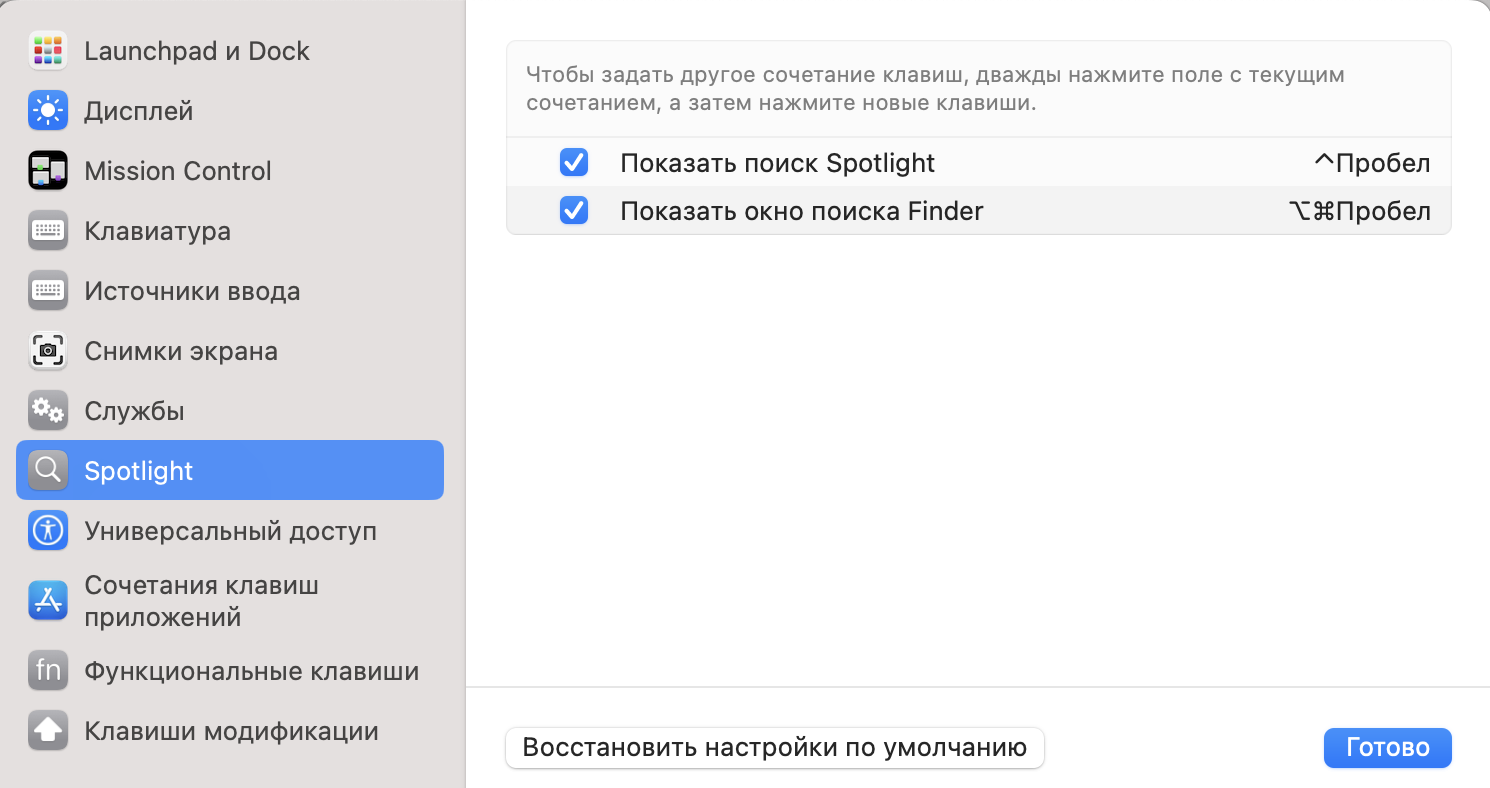The image size is (1490, 788).
Task: Open Функциональные клавиши section label
Action: (251, 671)
